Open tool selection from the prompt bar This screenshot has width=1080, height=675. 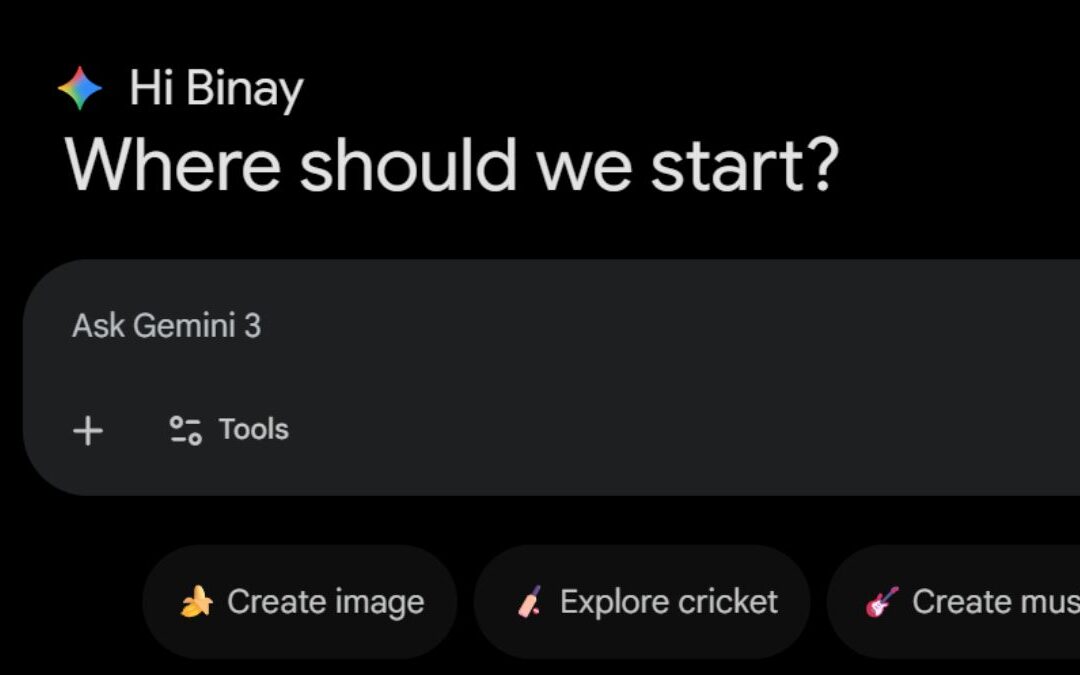[x=225, y=430]
